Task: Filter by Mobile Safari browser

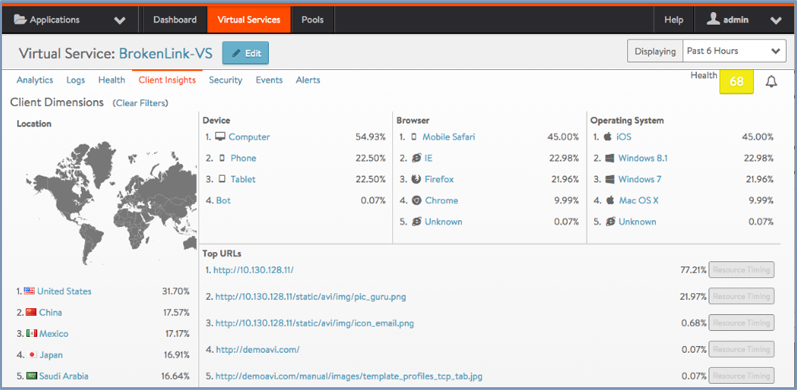Action: [449, 137]
